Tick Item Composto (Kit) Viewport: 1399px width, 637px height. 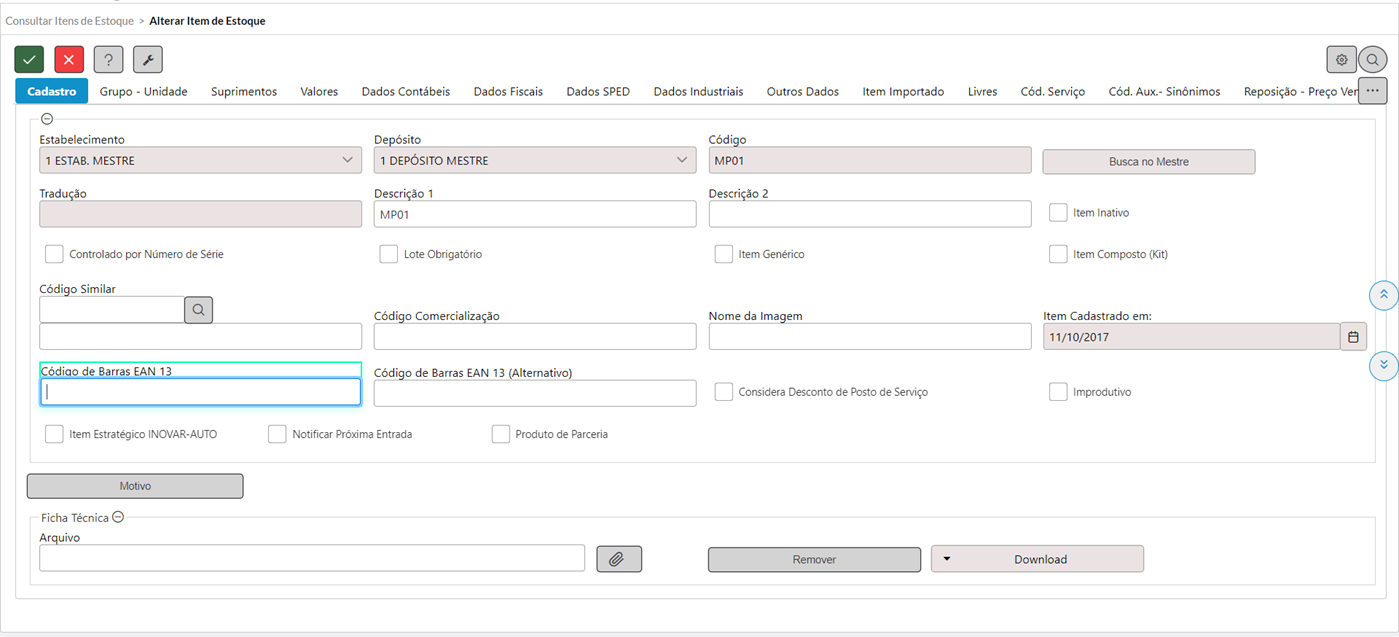click(1058, 254)
